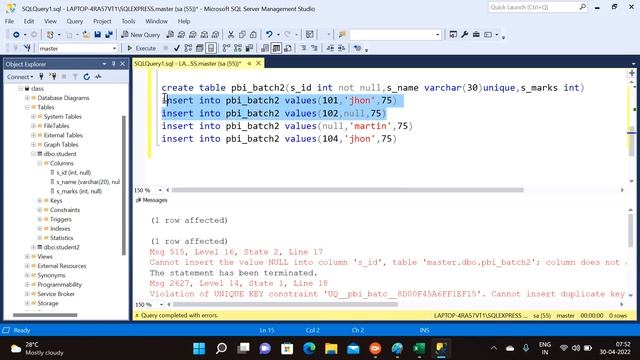This screenshot has width=640, height=360.
Task: Toggle the Results to Grid icon
Action: pos(276,48)
